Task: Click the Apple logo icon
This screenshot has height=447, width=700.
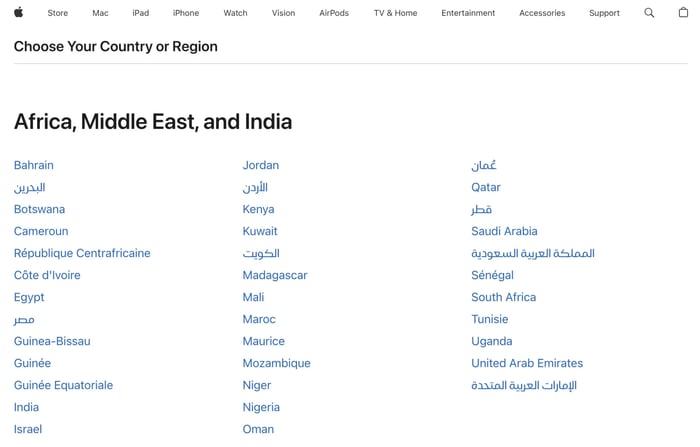Action: point(18,13)
